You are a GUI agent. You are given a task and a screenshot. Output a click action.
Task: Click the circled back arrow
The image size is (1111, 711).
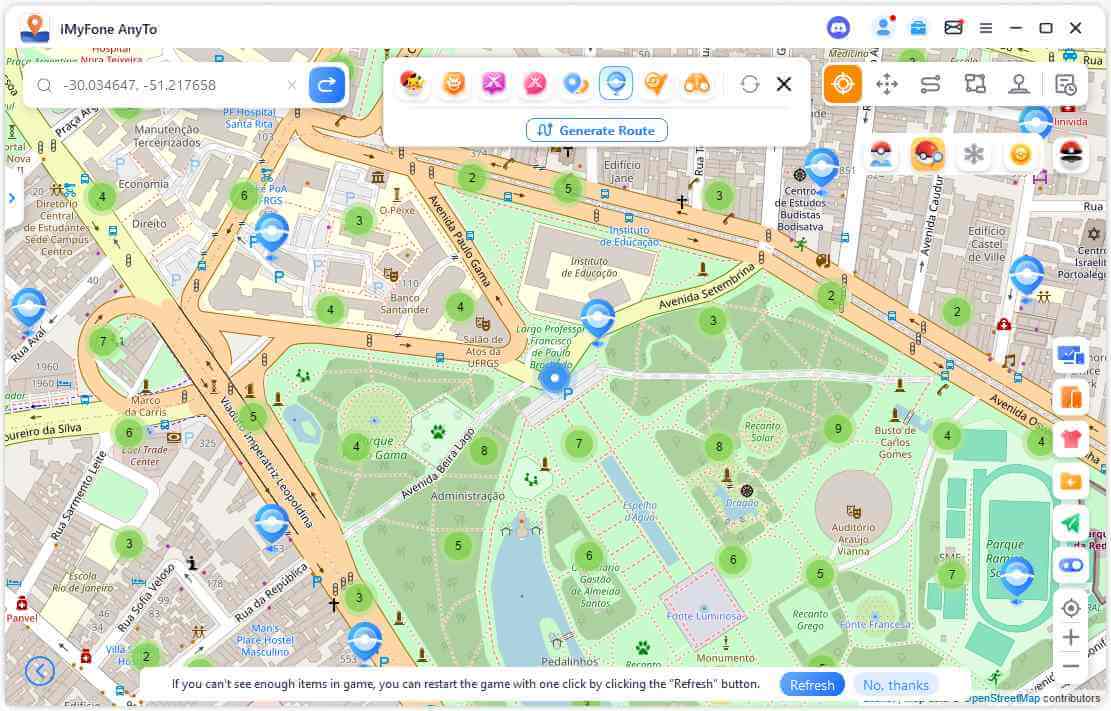[40, 670]
